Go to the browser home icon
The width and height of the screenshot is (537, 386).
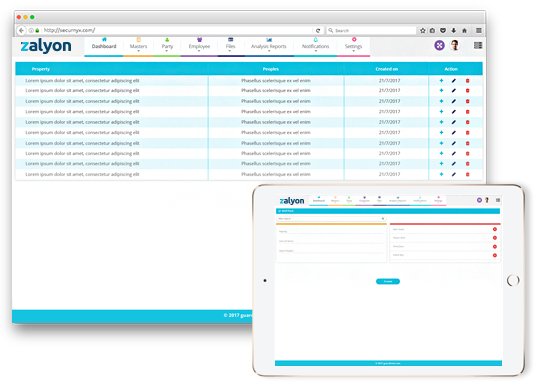click(x=464, y=30)
